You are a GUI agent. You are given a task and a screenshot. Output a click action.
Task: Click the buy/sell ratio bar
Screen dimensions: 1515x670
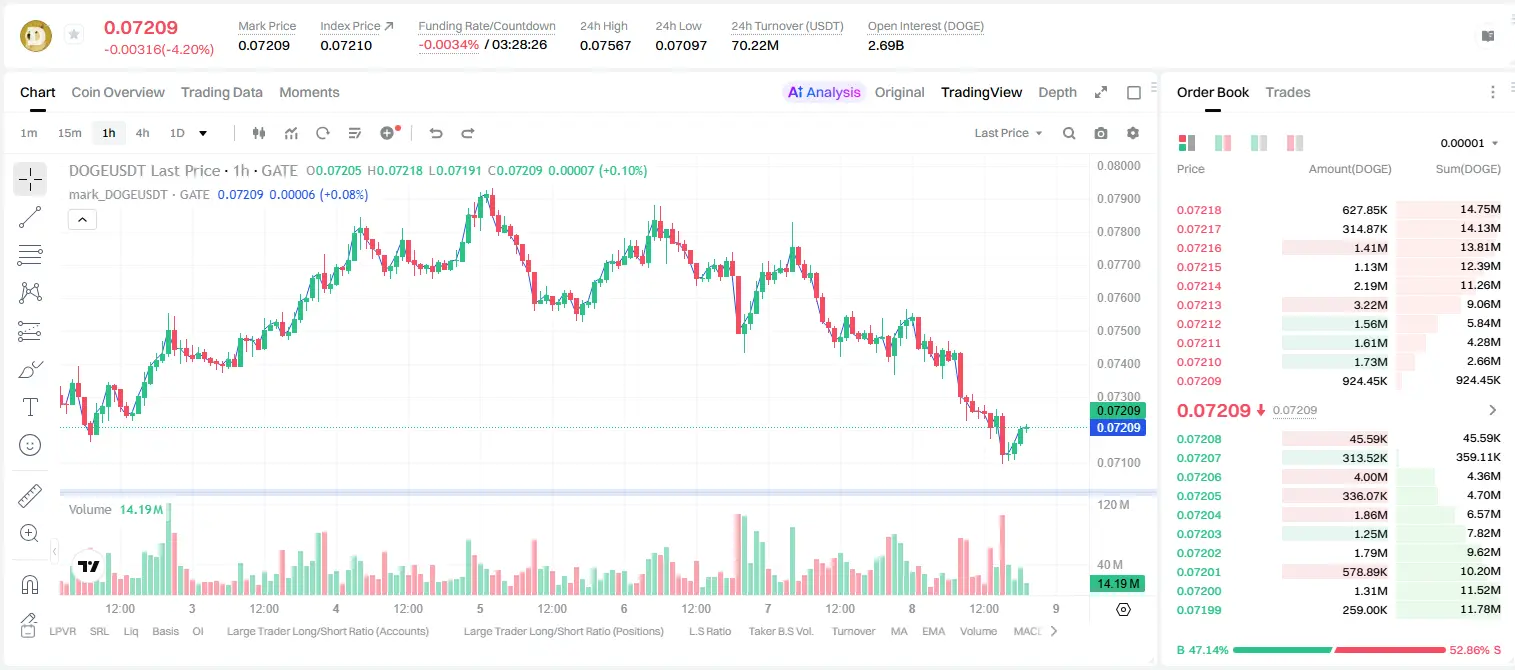(1339, 650)
